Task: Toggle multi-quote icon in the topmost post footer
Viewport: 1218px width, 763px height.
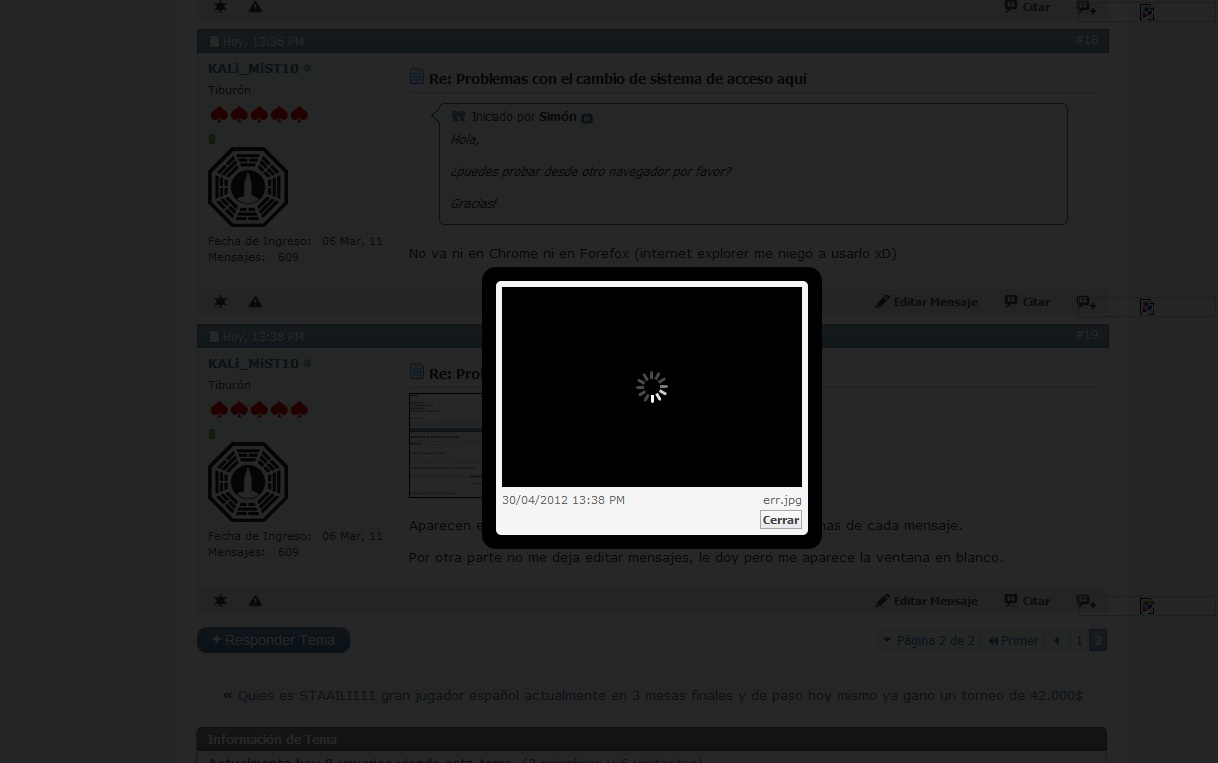Action: (x=1087, y=7)
